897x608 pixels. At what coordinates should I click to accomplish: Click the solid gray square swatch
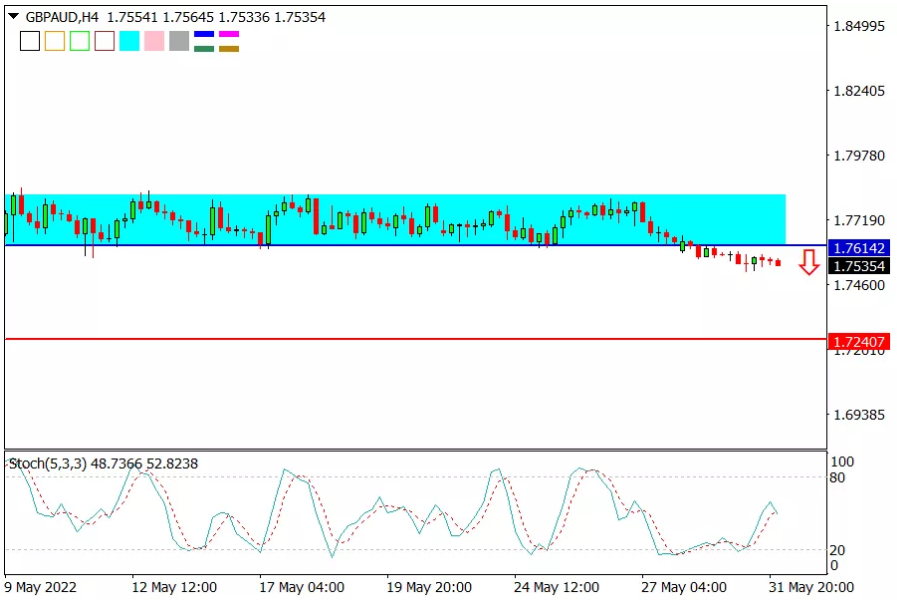[179, 41]
